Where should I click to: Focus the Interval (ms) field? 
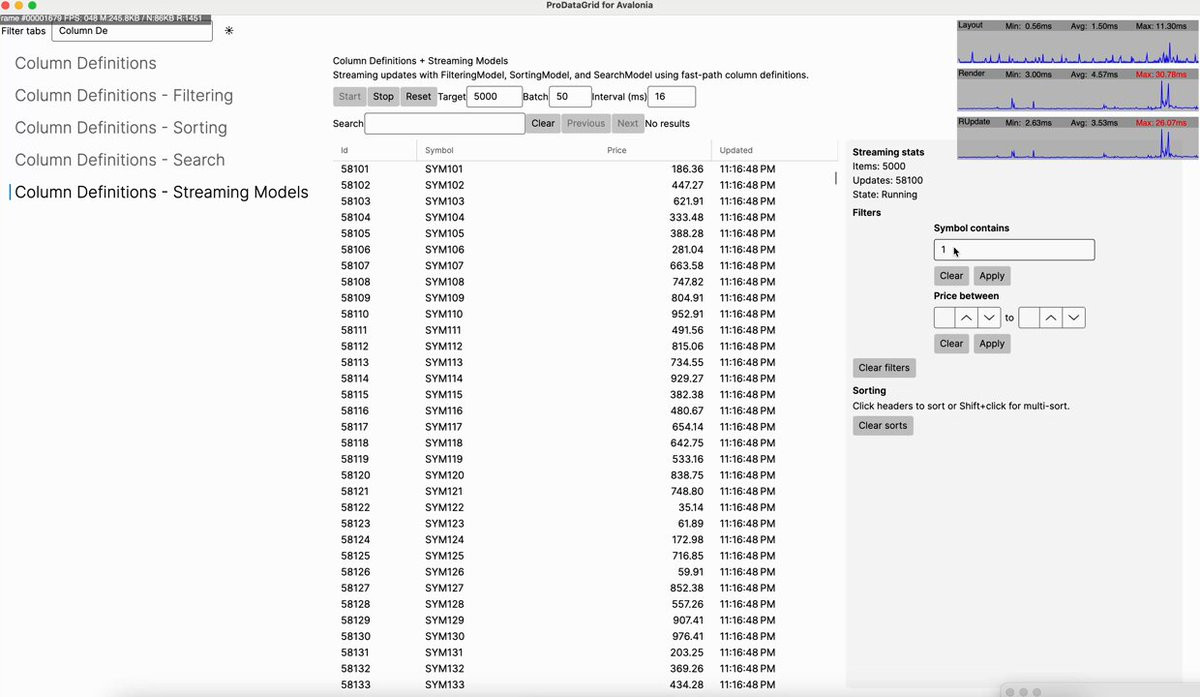click(x=672, y=97)
